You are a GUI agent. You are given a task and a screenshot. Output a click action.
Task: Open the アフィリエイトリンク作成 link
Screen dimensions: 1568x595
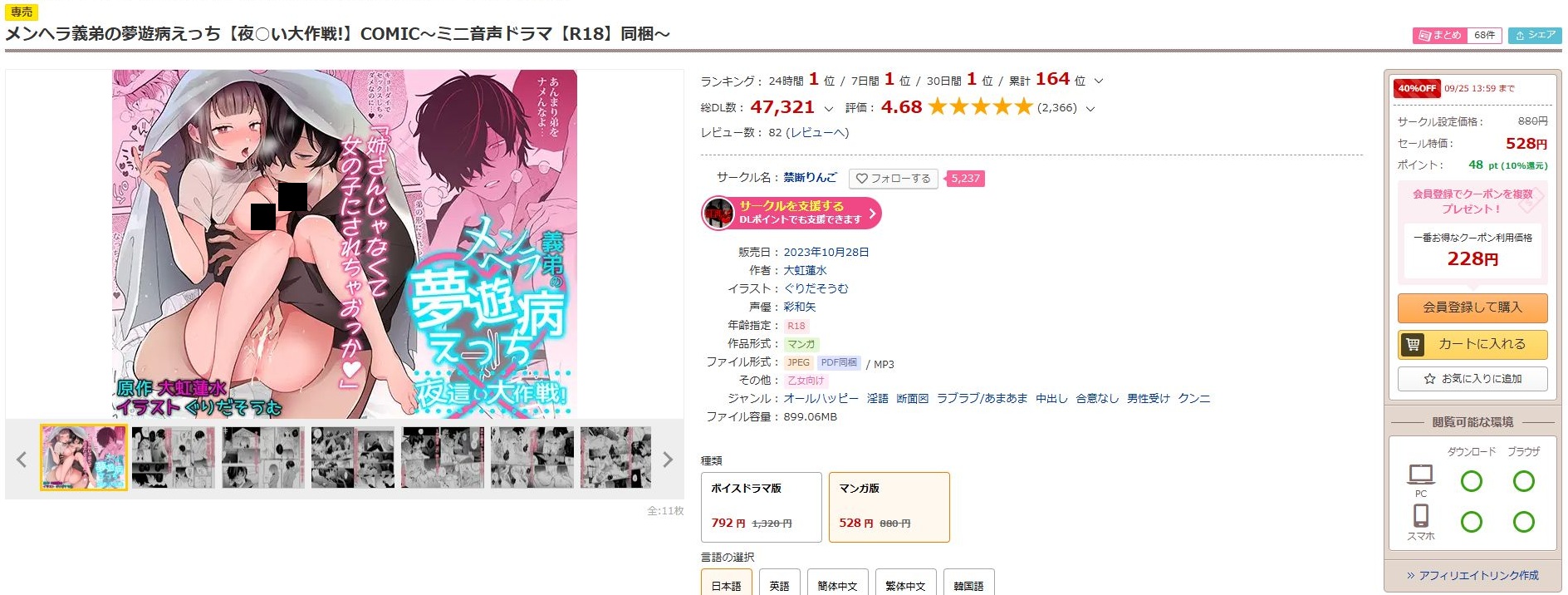(x=1472, y=575)
